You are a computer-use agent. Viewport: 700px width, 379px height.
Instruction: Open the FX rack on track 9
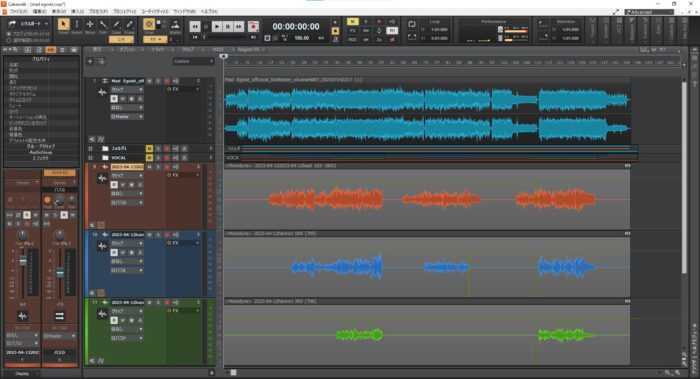183,175
